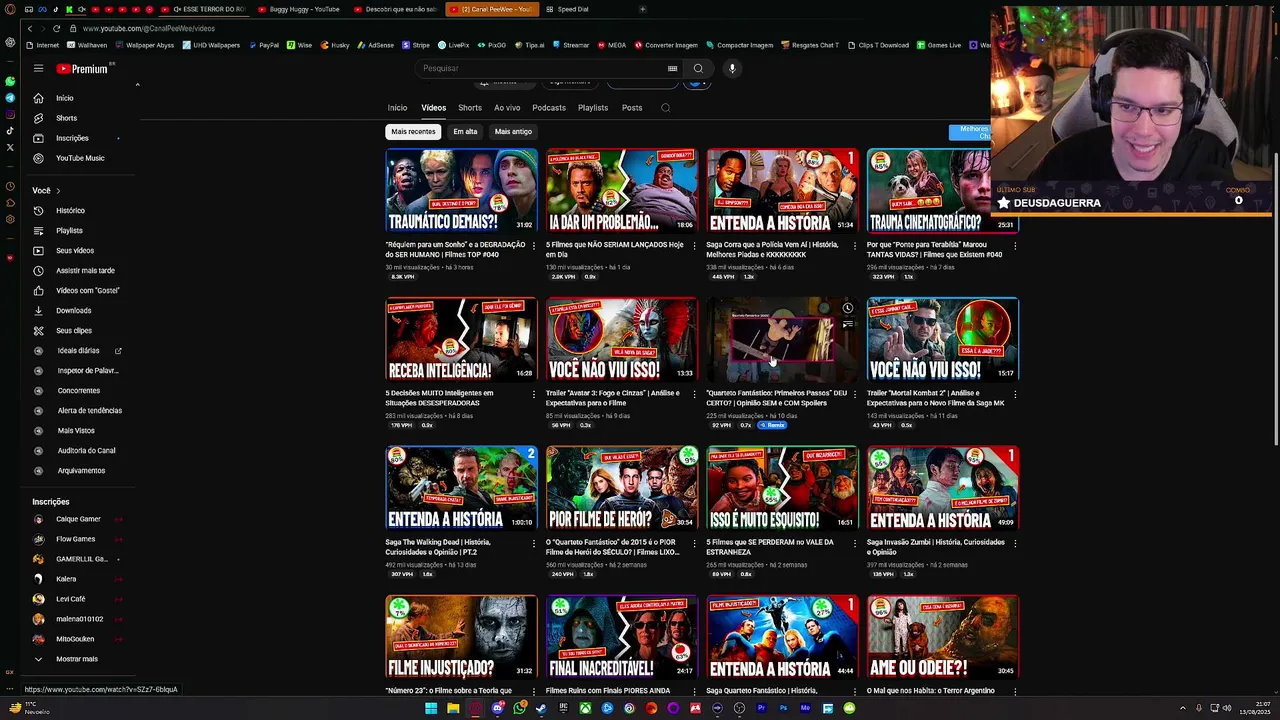1280x720 pixels.
Task: Search within channel using magnifier after Posts
Action: click(x=665, y=108)
